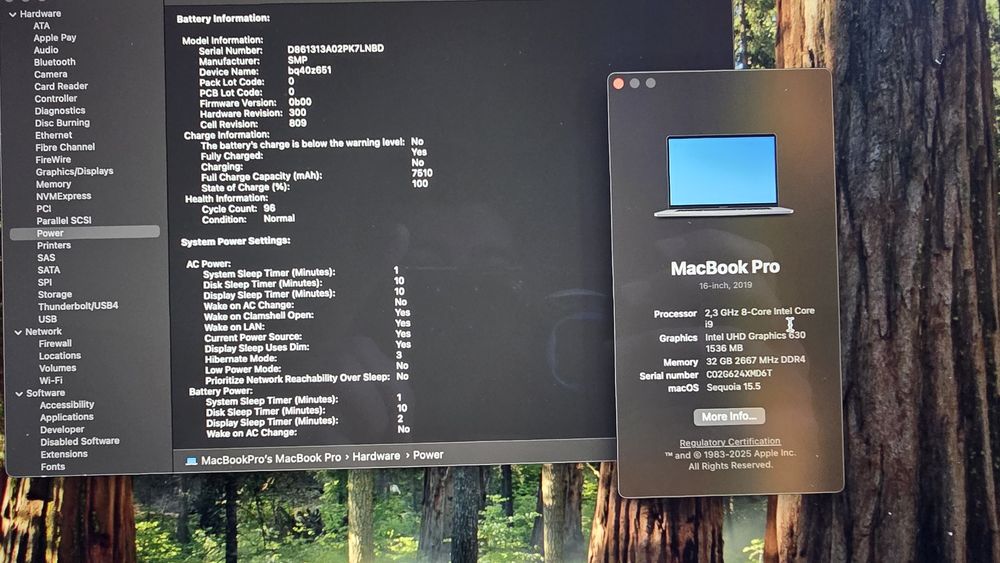Open the NVMExpress entry

click(x=64, y=196)
